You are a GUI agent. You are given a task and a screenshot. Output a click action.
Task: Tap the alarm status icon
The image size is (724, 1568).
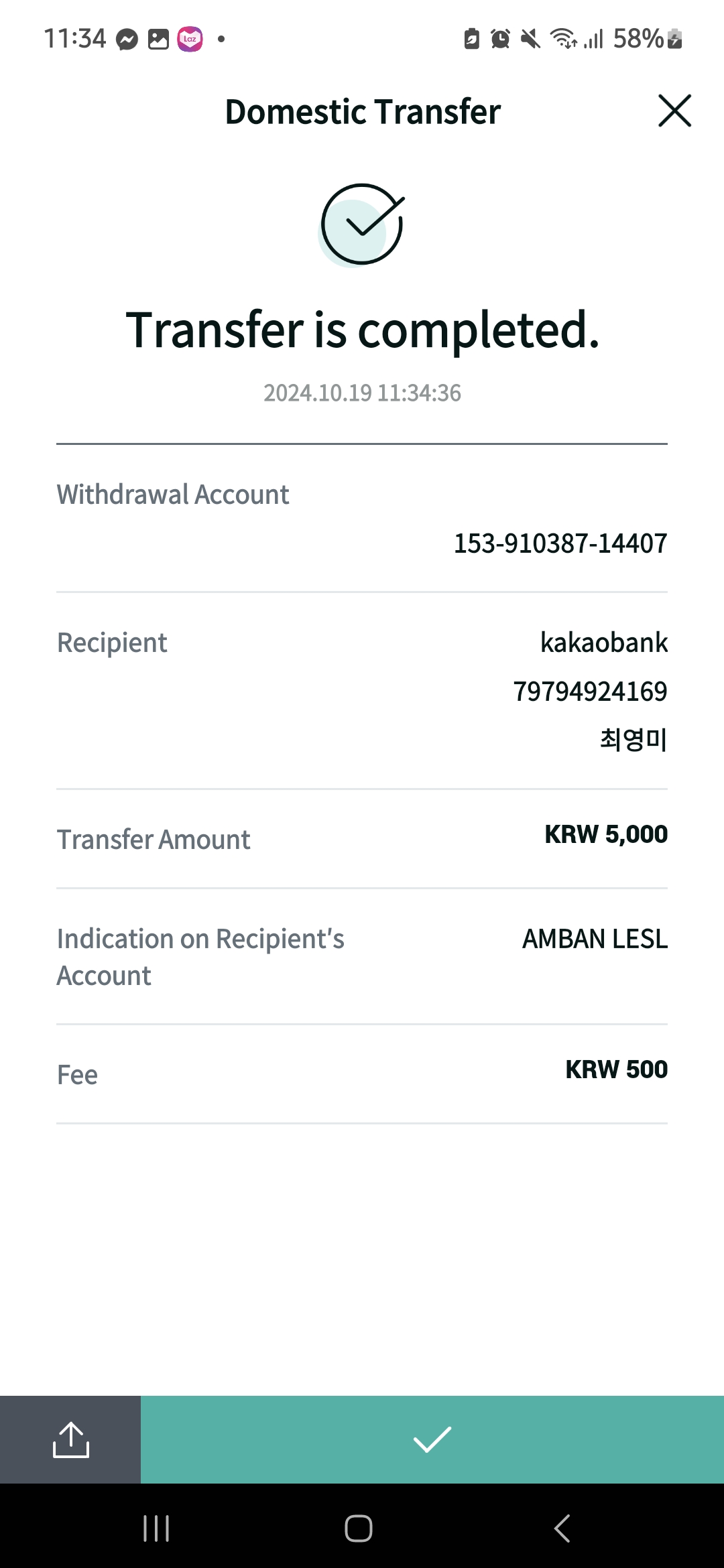[x=500, y=39]
